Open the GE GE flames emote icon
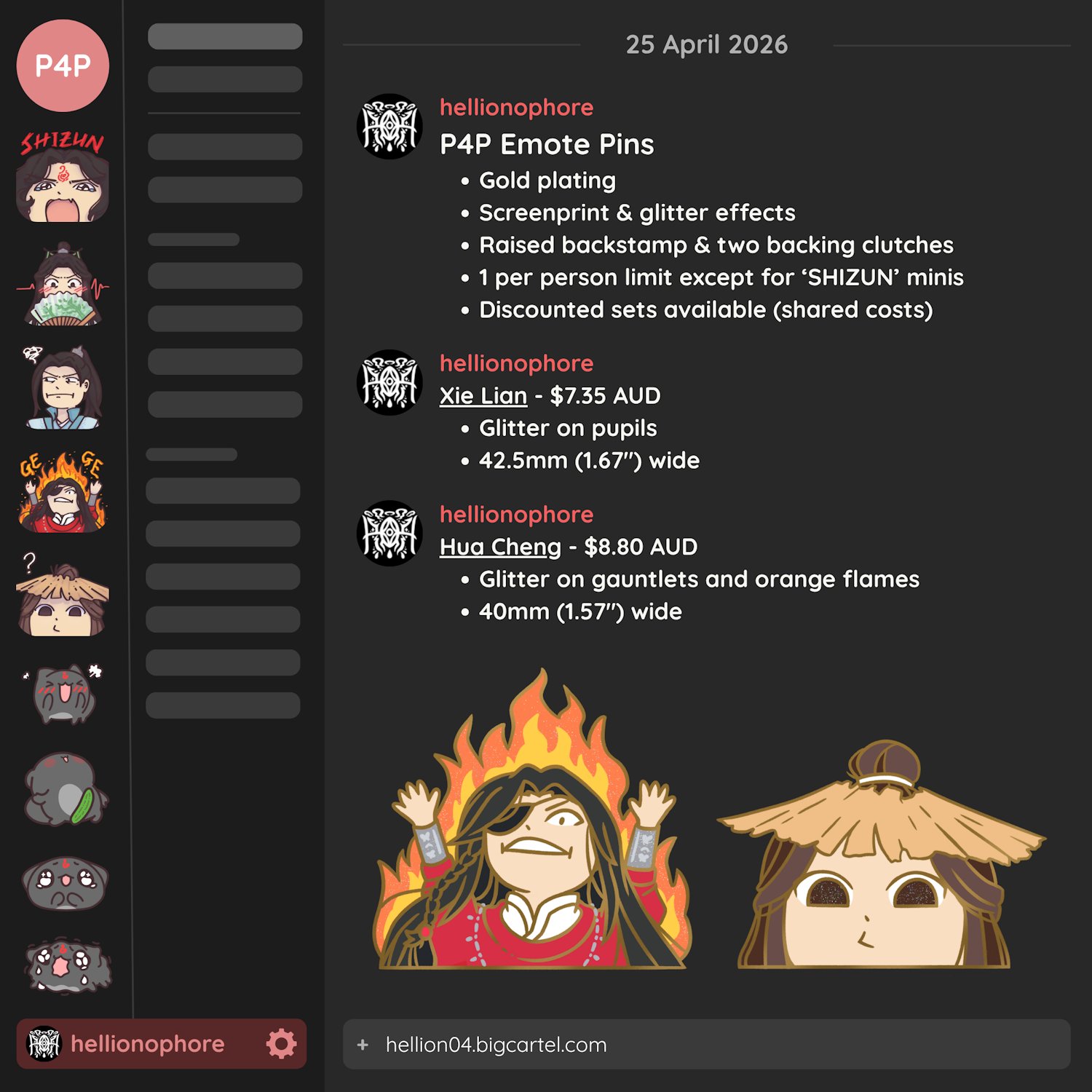1092x1092 pixels. tap(63, 491)
